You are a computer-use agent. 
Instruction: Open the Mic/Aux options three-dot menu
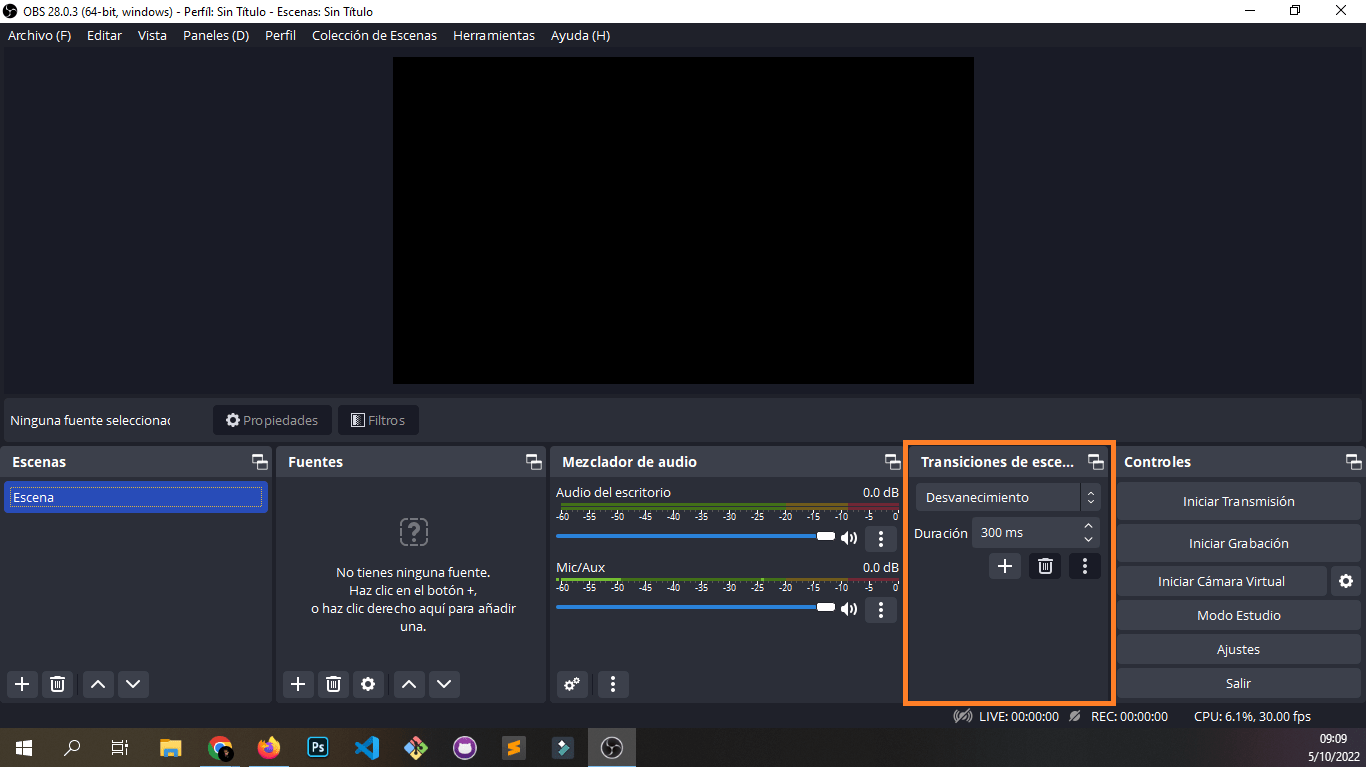click(x=880, y=609)
